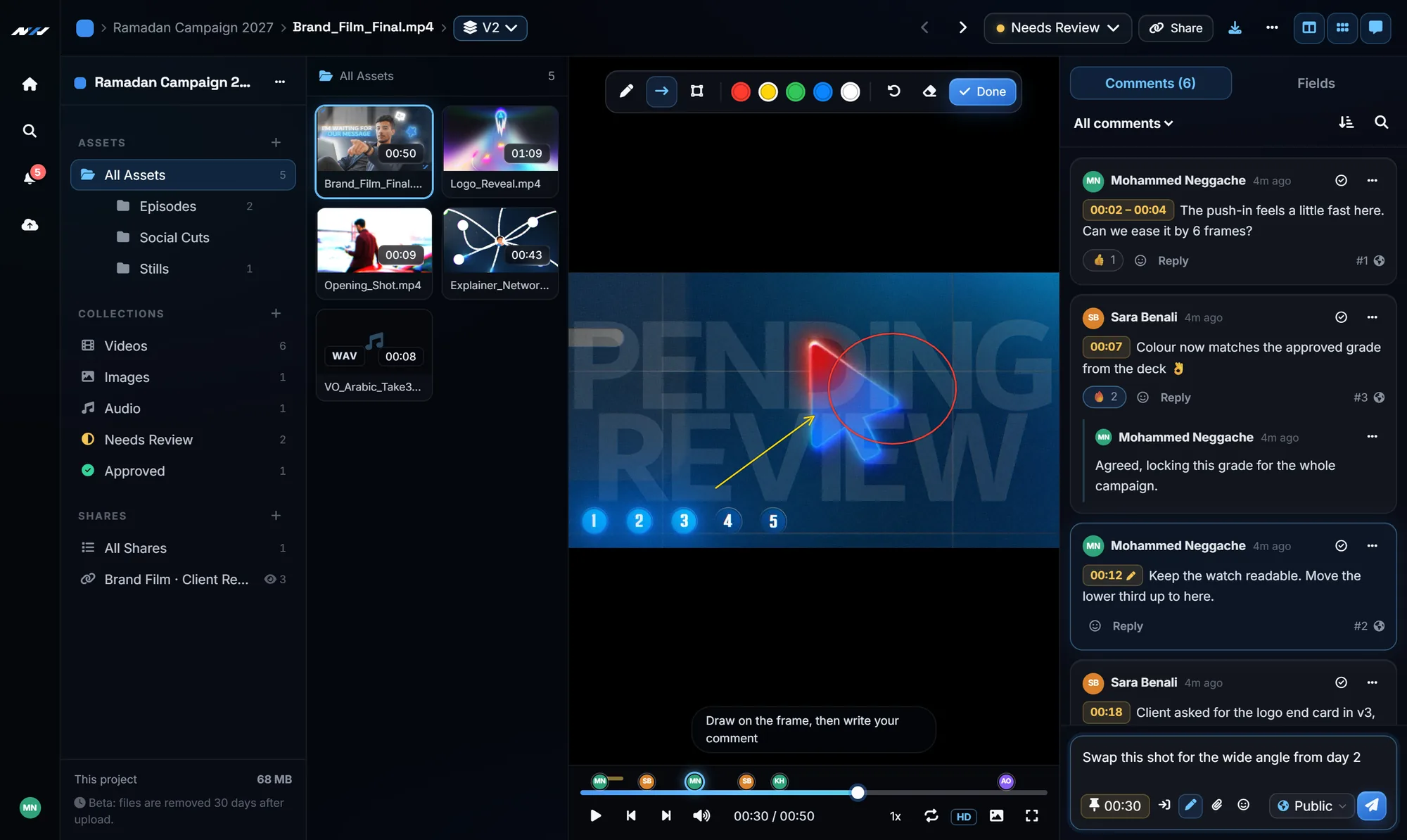Select the freehand pencil draw tool
This screenshot has width=1407, height=840.
point(626,91)
